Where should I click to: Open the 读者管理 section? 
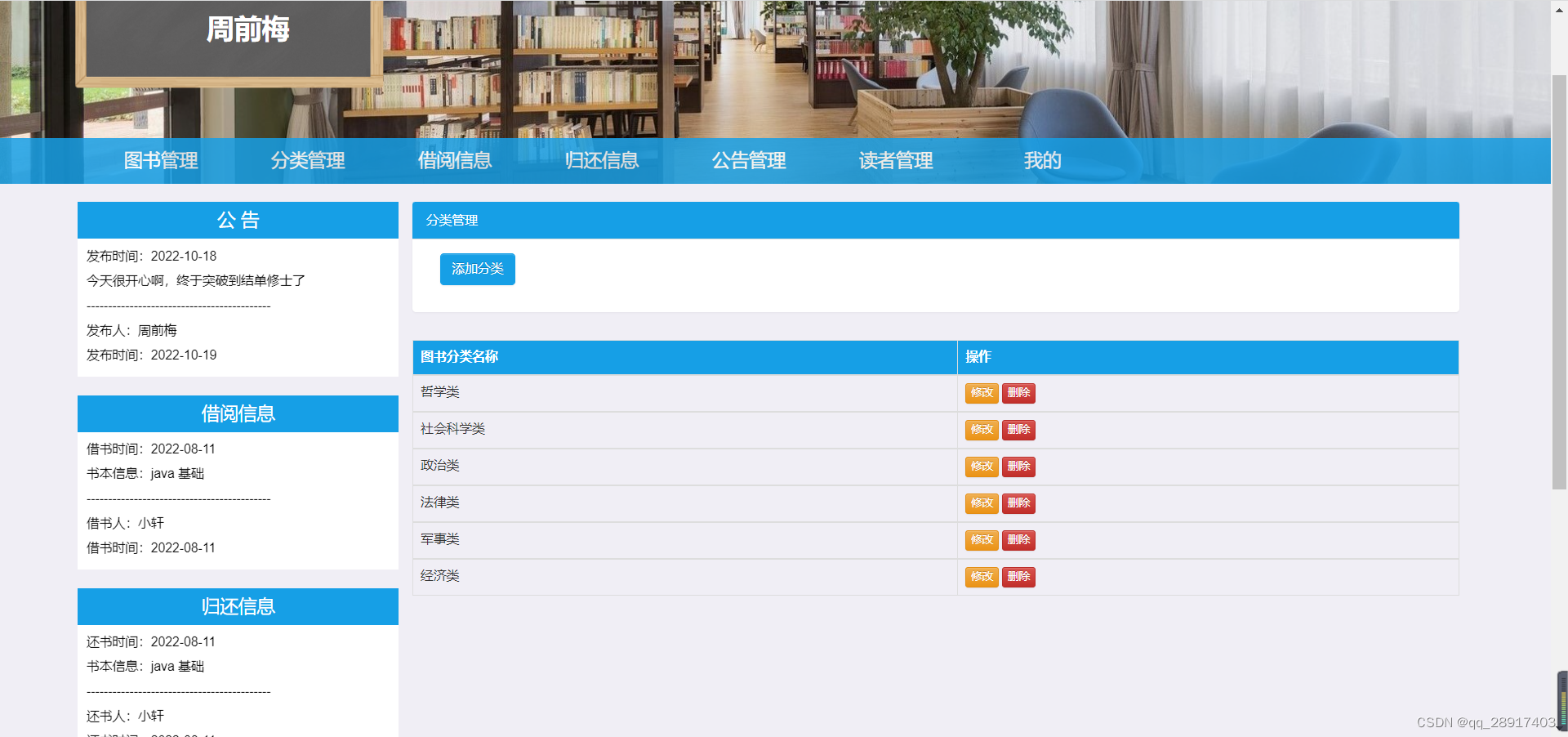896,161
